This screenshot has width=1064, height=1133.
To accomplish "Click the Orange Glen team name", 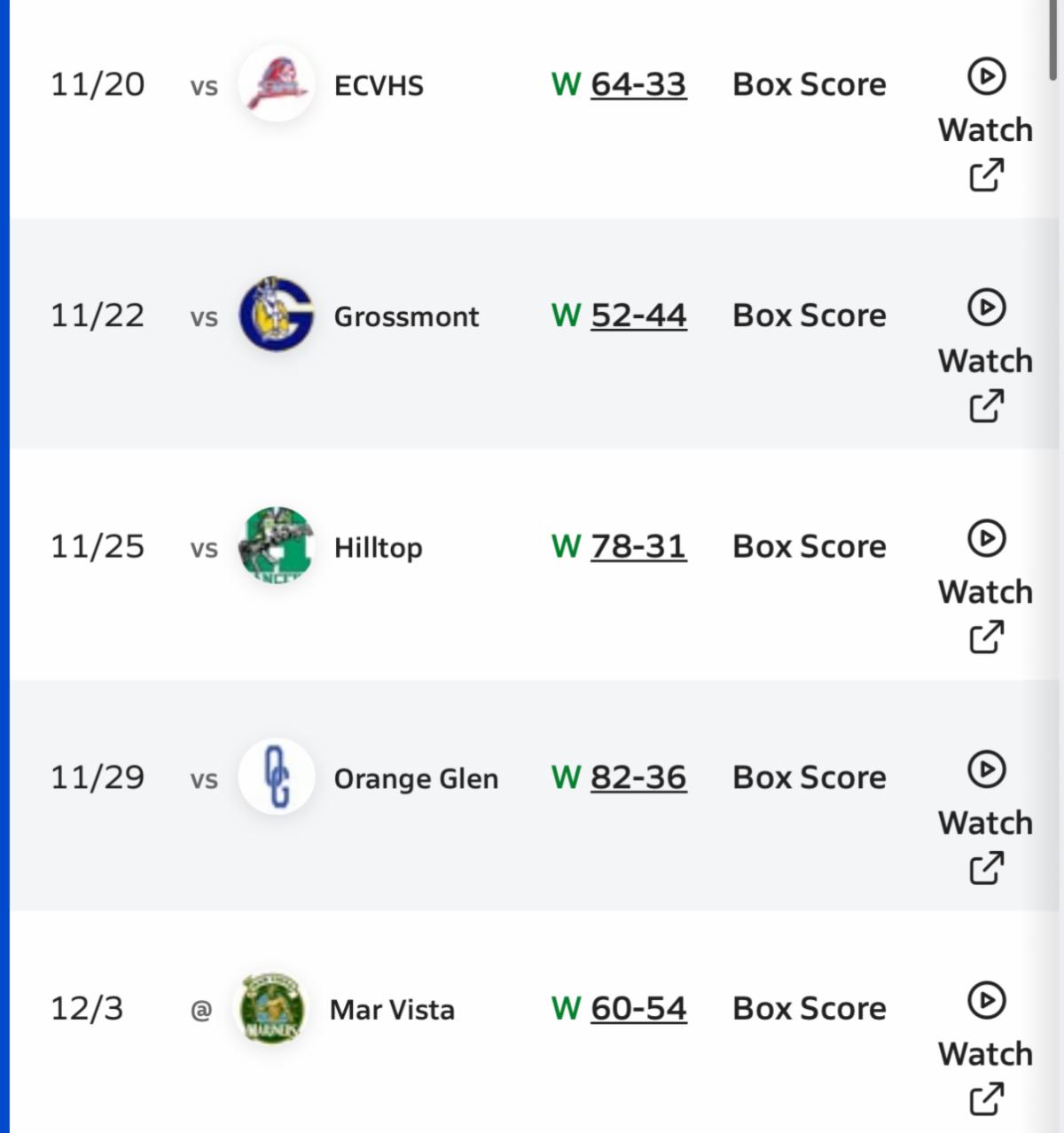I will 416,778.
